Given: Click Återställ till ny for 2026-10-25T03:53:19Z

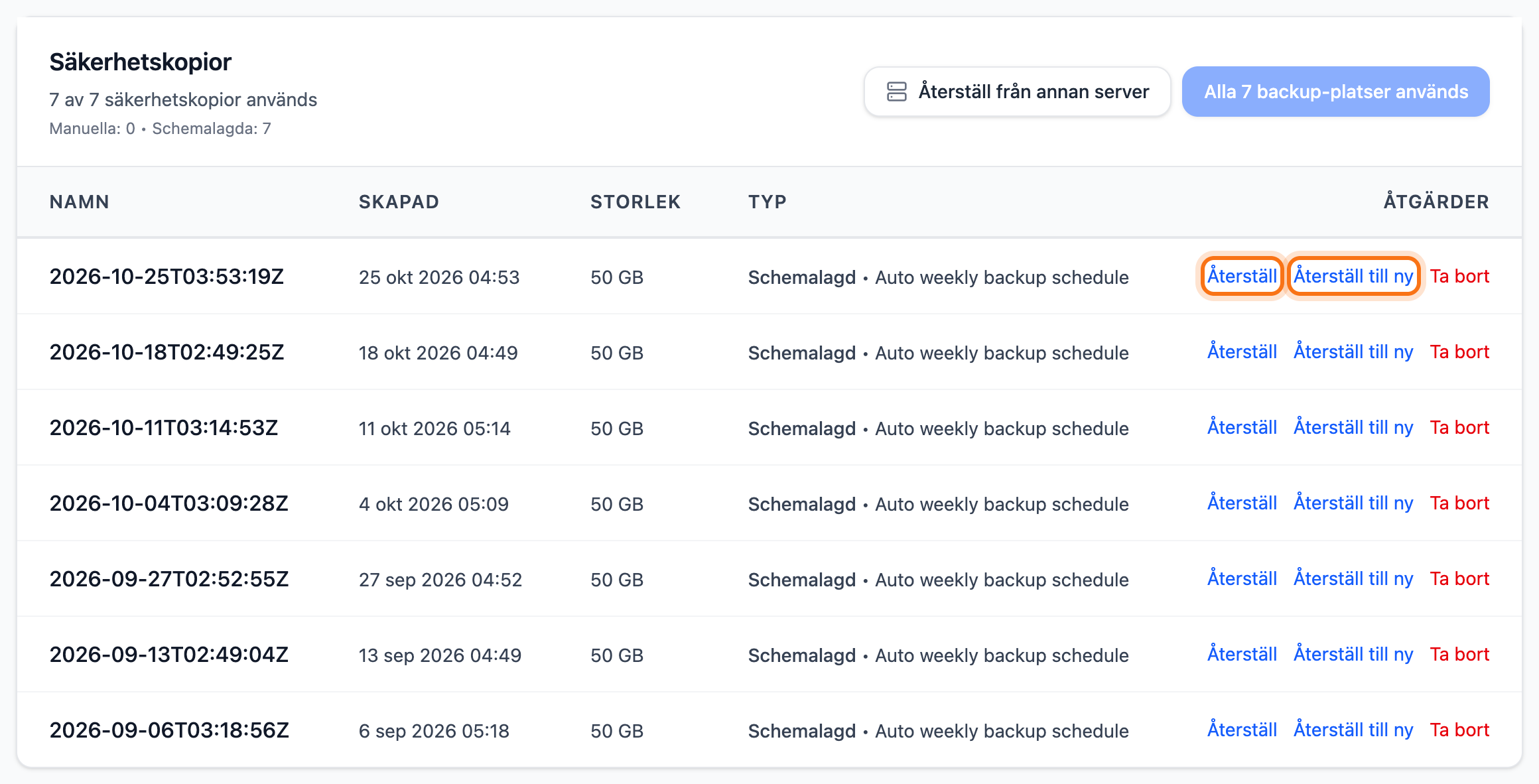Looking at the screenshot, I should pyautogui.click(x=1353, y=276).
